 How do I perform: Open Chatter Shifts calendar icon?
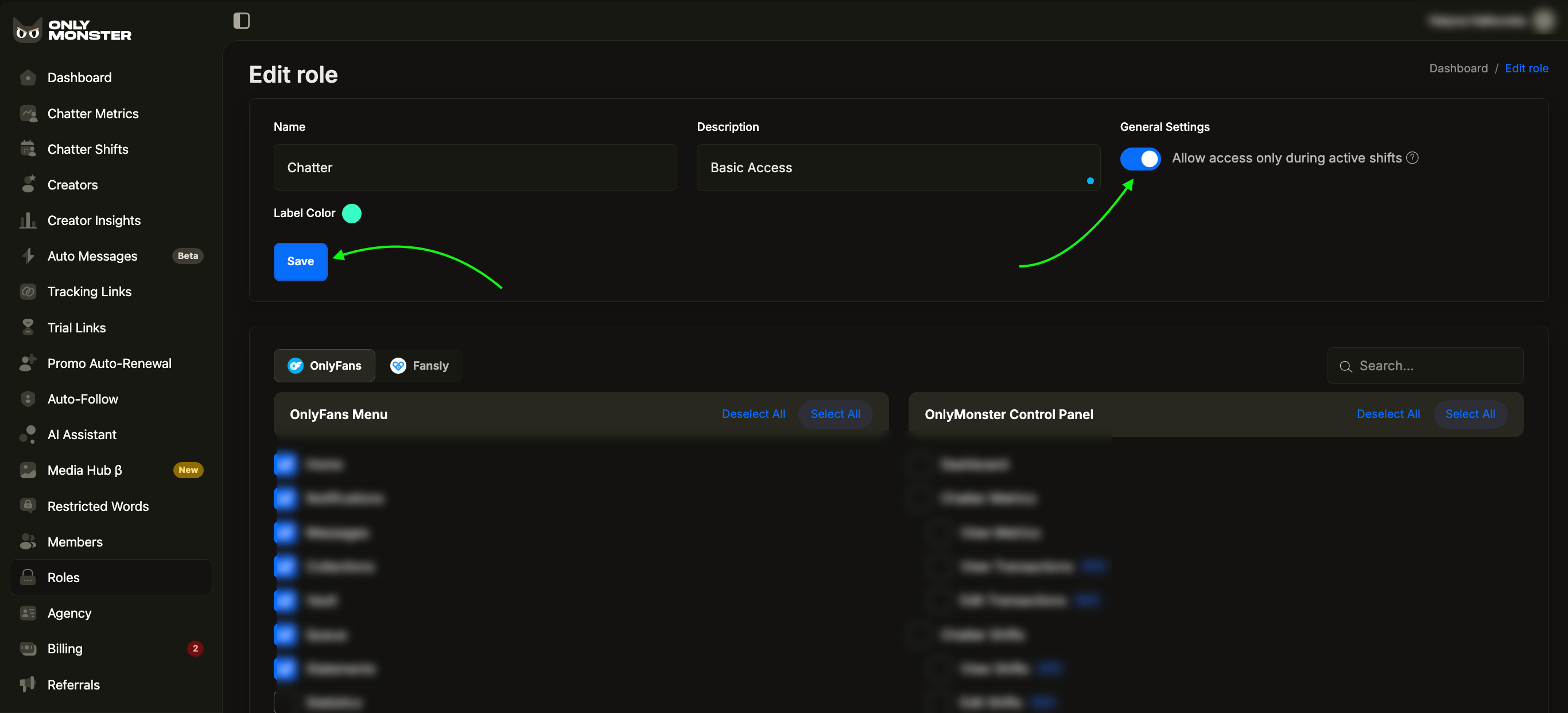tap(28, 149)
